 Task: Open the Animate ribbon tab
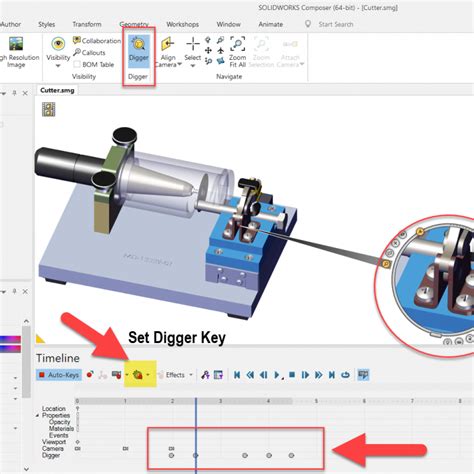pyautogui.click(x=270, y=24)
